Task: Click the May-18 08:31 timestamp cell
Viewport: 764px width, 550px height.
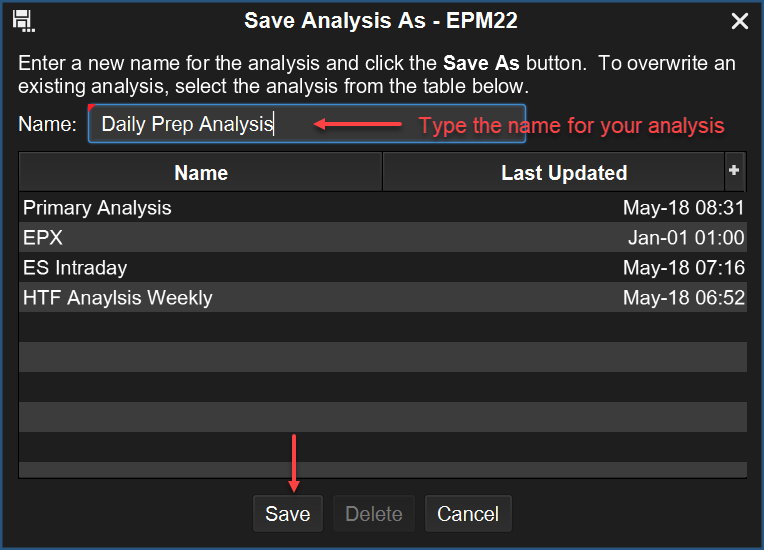Action: (683, 208)
